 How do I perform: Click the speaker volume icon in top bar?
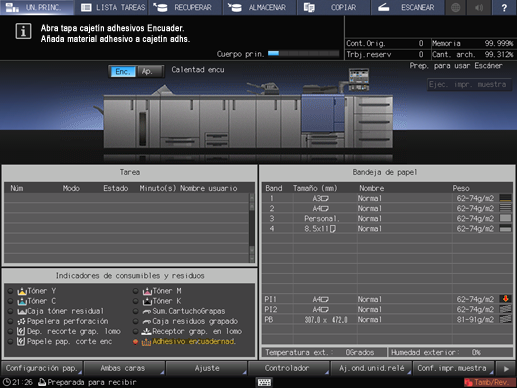[479, 7]
